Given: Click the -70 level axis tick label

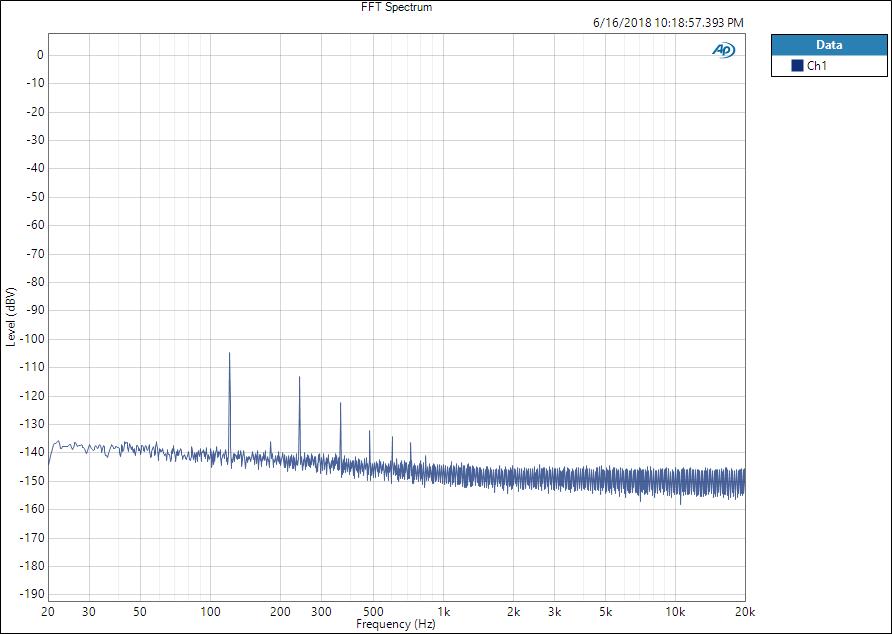Looking at the screenshot, I should pyautogui.click(x=34, y=254).
